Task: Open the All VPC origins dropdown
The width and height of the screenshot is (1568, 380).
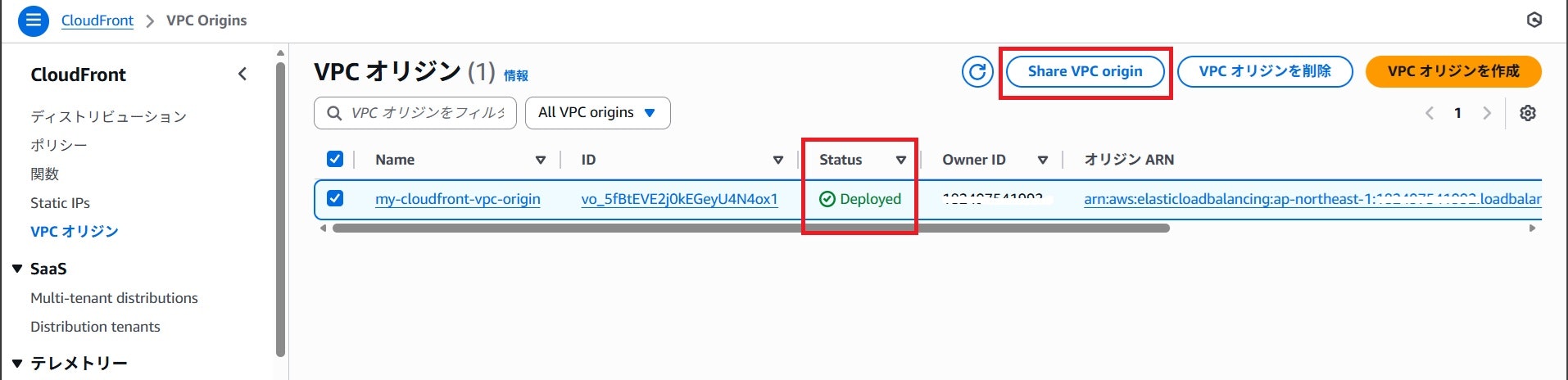Action: pyautogui.click(x=597, y=113)
